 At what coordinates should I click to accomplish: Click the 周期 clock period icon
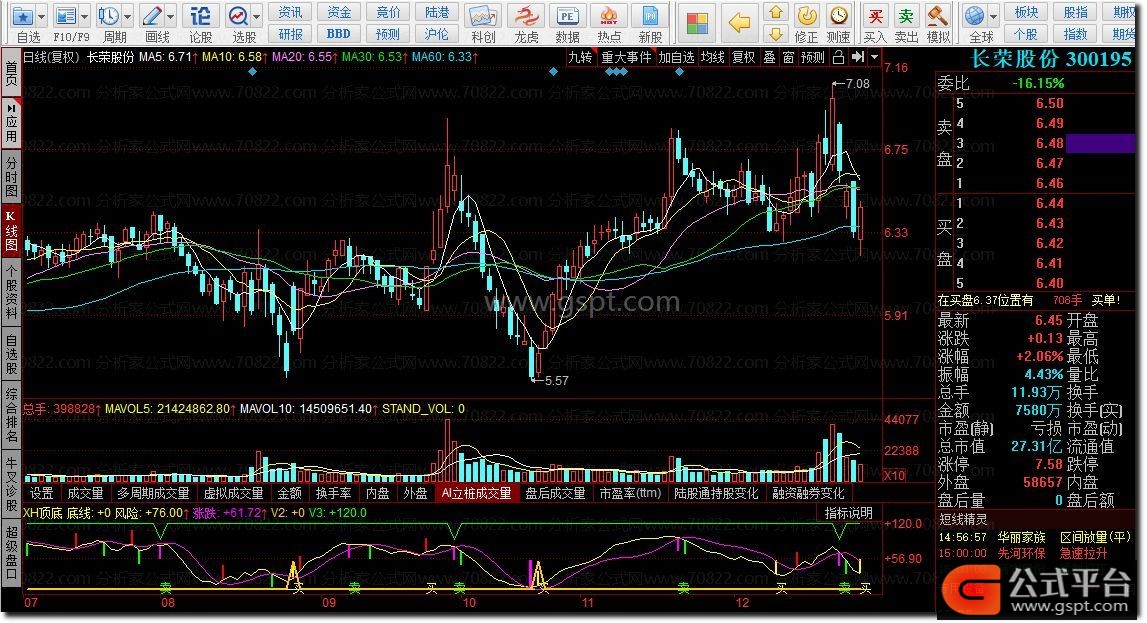pyautogui.click(x=109, y=16)
